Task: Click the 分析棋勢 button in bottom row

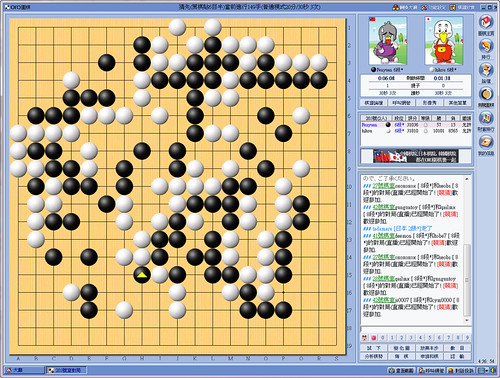Action: [x=374, y=356]
